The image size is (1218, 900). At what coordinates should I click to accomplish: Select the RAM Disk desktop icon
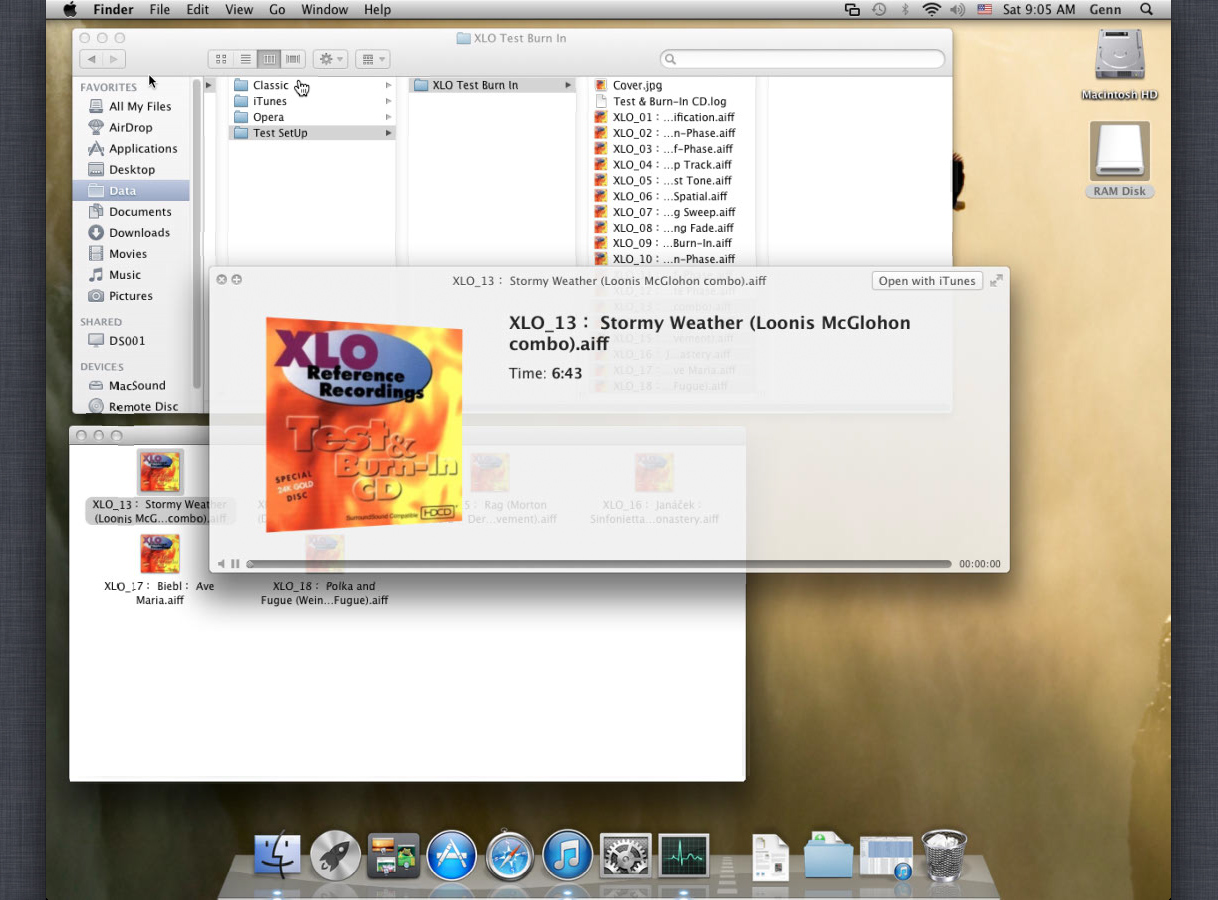coord(1119,160)
